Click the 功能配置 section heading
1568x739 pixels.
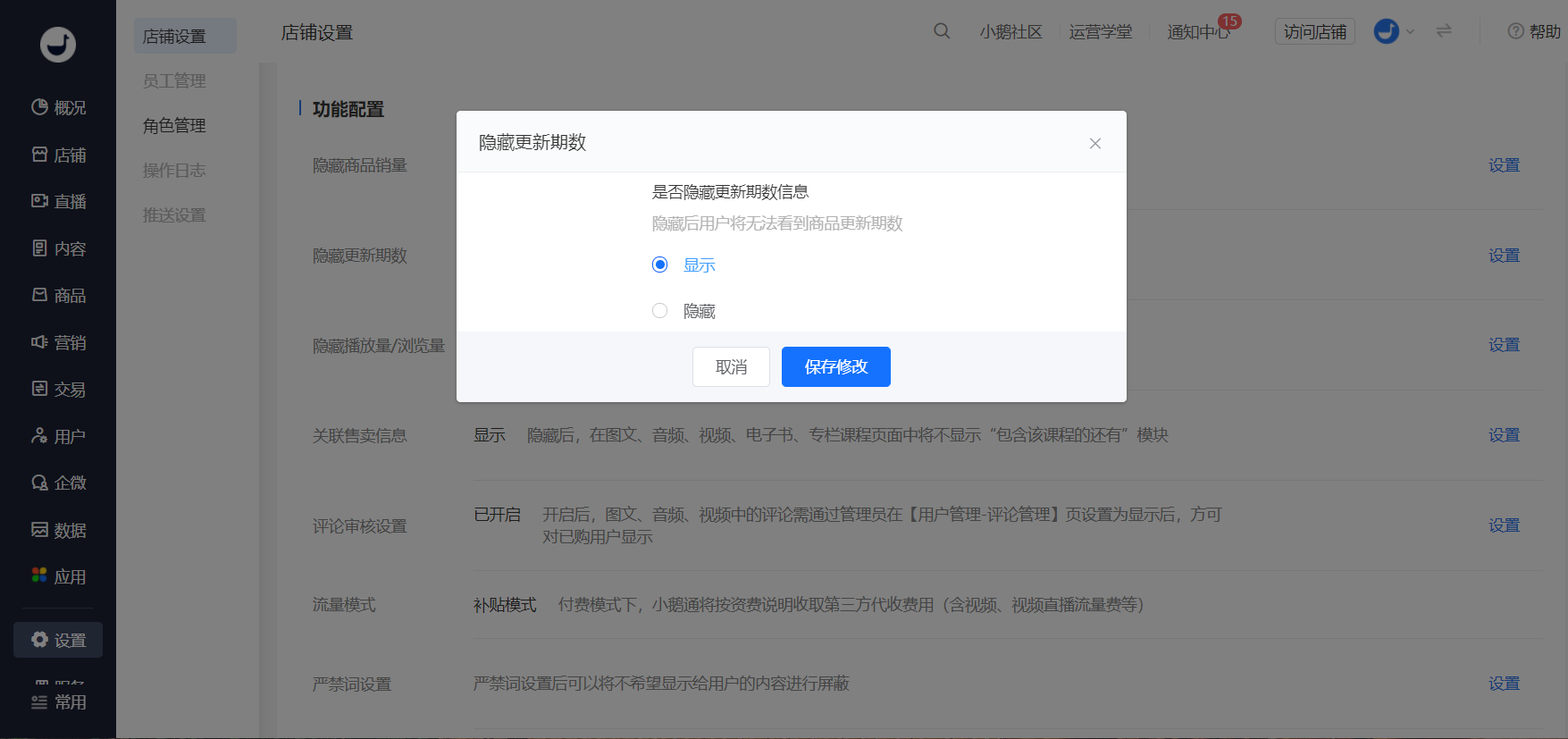coord(348,109)
